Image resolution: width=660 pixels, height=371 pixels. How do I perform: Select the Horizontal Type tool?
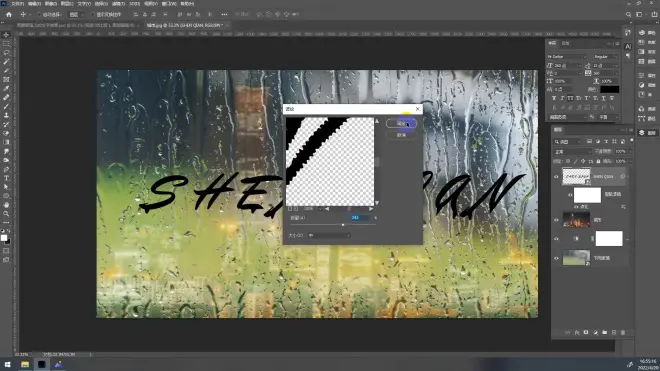pyautogui.click(x=6, y=178)
